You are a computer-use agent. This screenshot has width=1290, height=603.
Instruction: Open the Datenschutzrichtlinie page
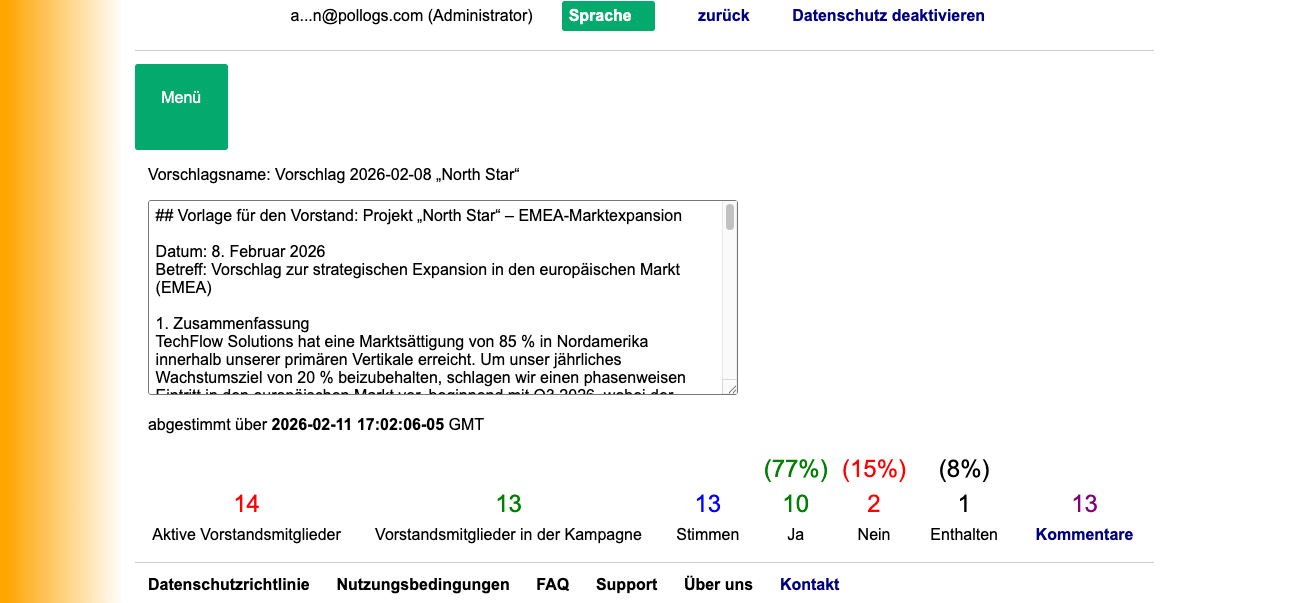pos(229,584)
